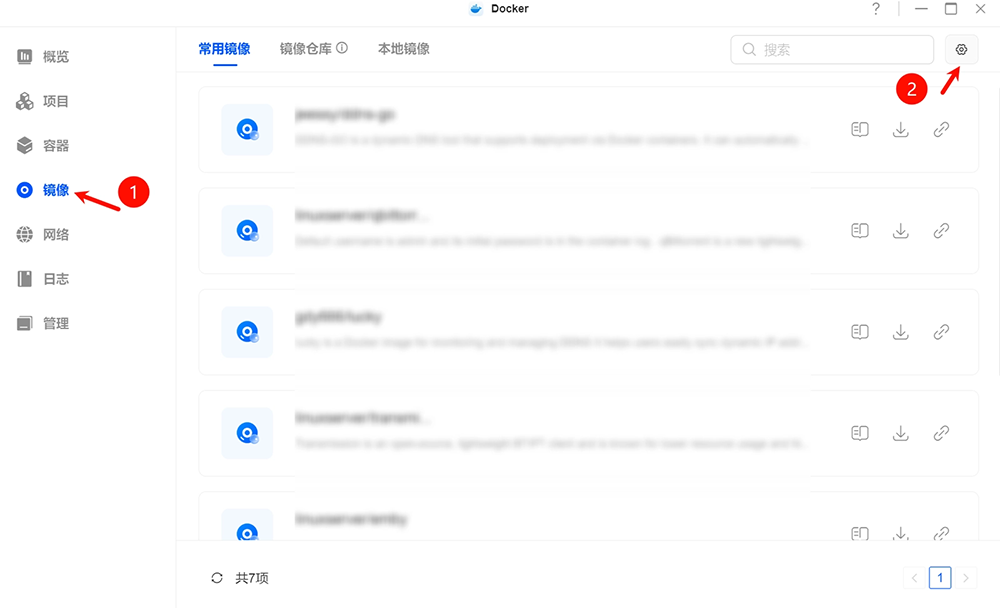Open details book icon for qbittorrent row
Viewport: 1000px width, 608px height.
pos(860,230)
